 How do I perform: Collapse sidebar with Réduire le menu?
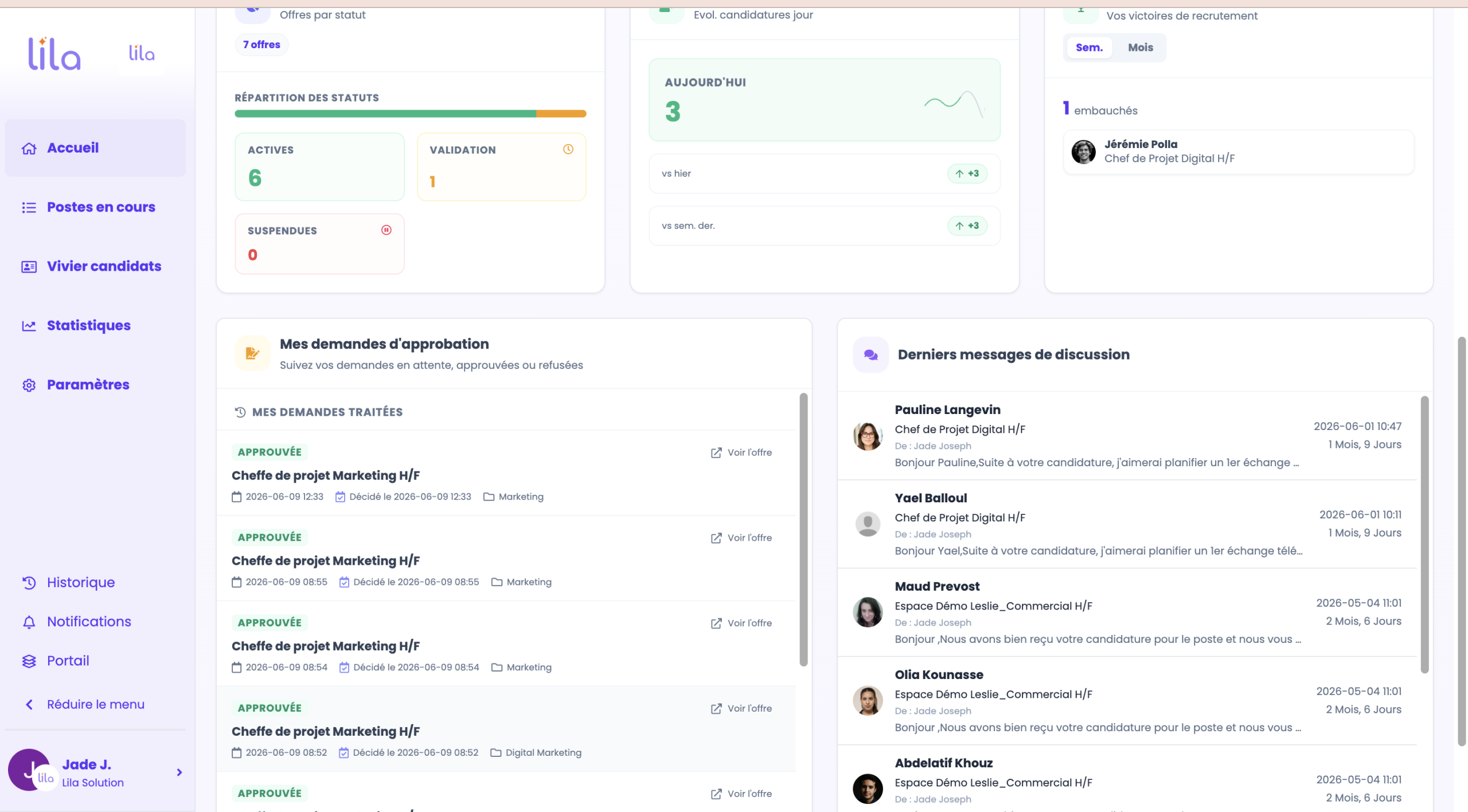[95, 704]
